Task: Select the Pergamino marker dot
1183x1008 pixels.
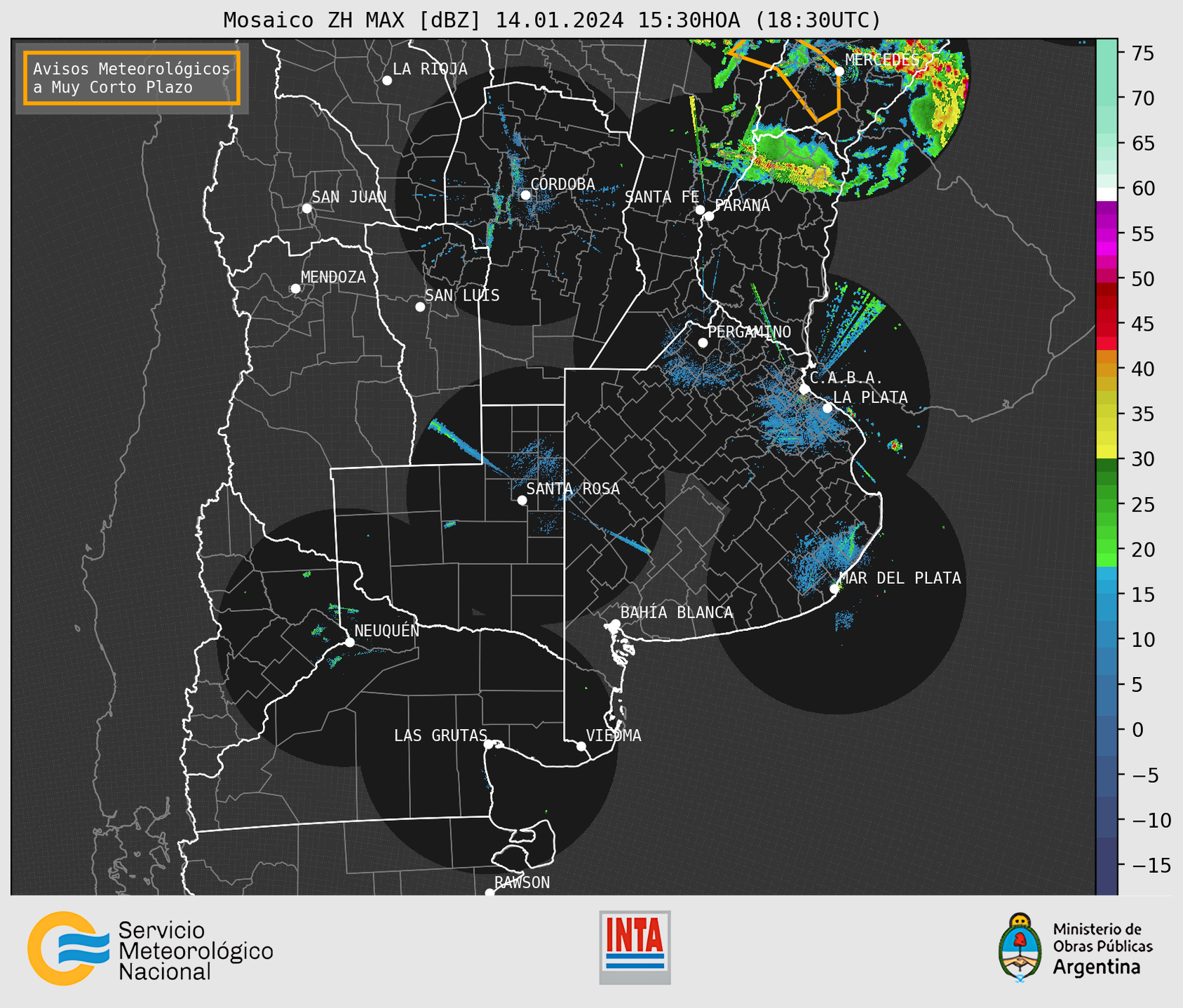Action: coord(703,343)
